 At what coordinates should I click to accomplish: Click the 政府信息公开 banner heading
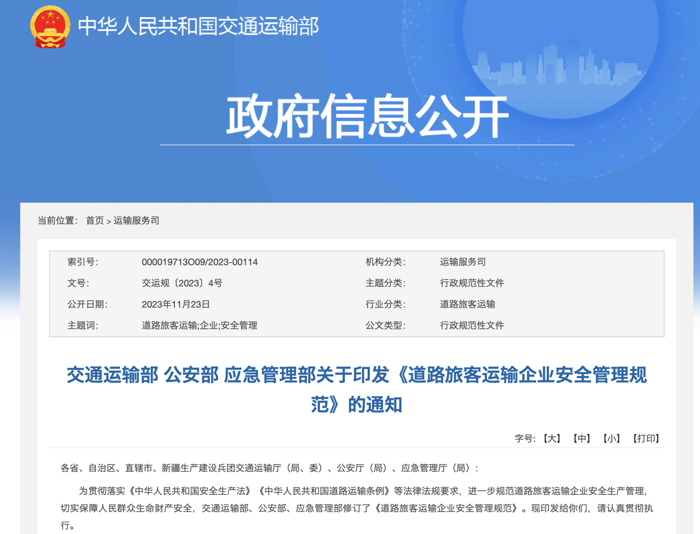point(367,118)
